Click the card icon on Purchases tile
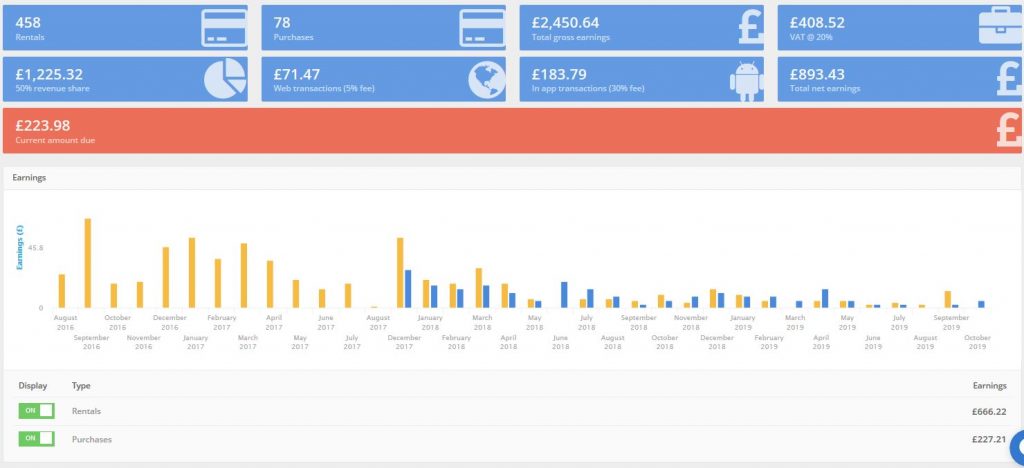Image resolution: width=1024 pixels, height=468 pixels. point(482,28)
